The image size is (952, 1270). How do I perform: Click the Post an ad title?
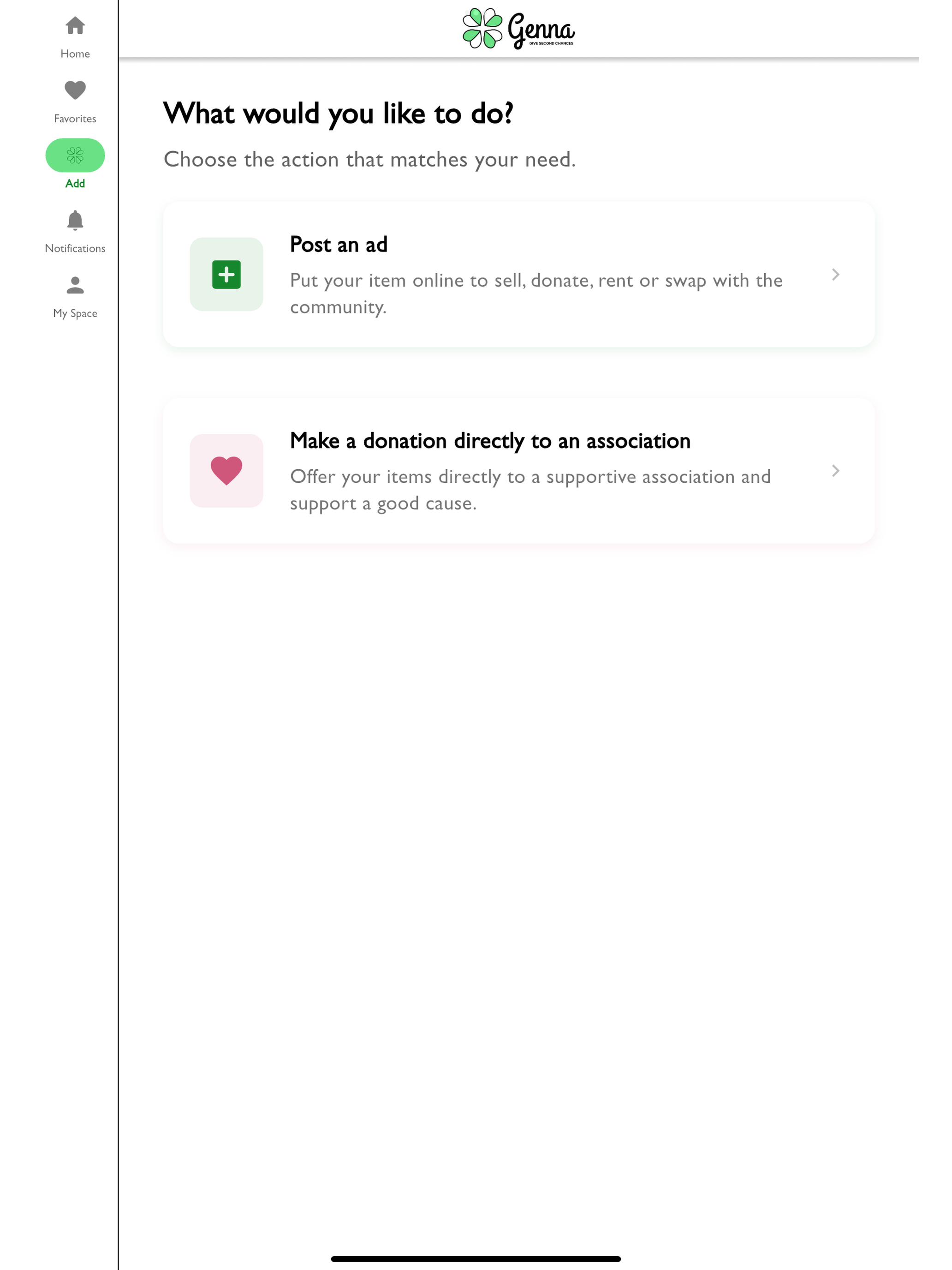339,245
